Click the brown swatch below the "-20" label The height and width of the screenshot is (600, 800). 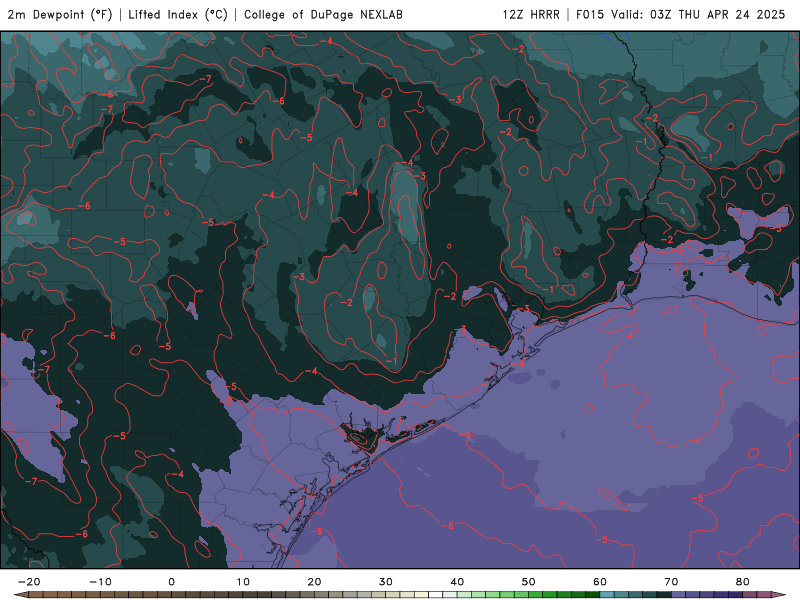click(x=36, y=595)
